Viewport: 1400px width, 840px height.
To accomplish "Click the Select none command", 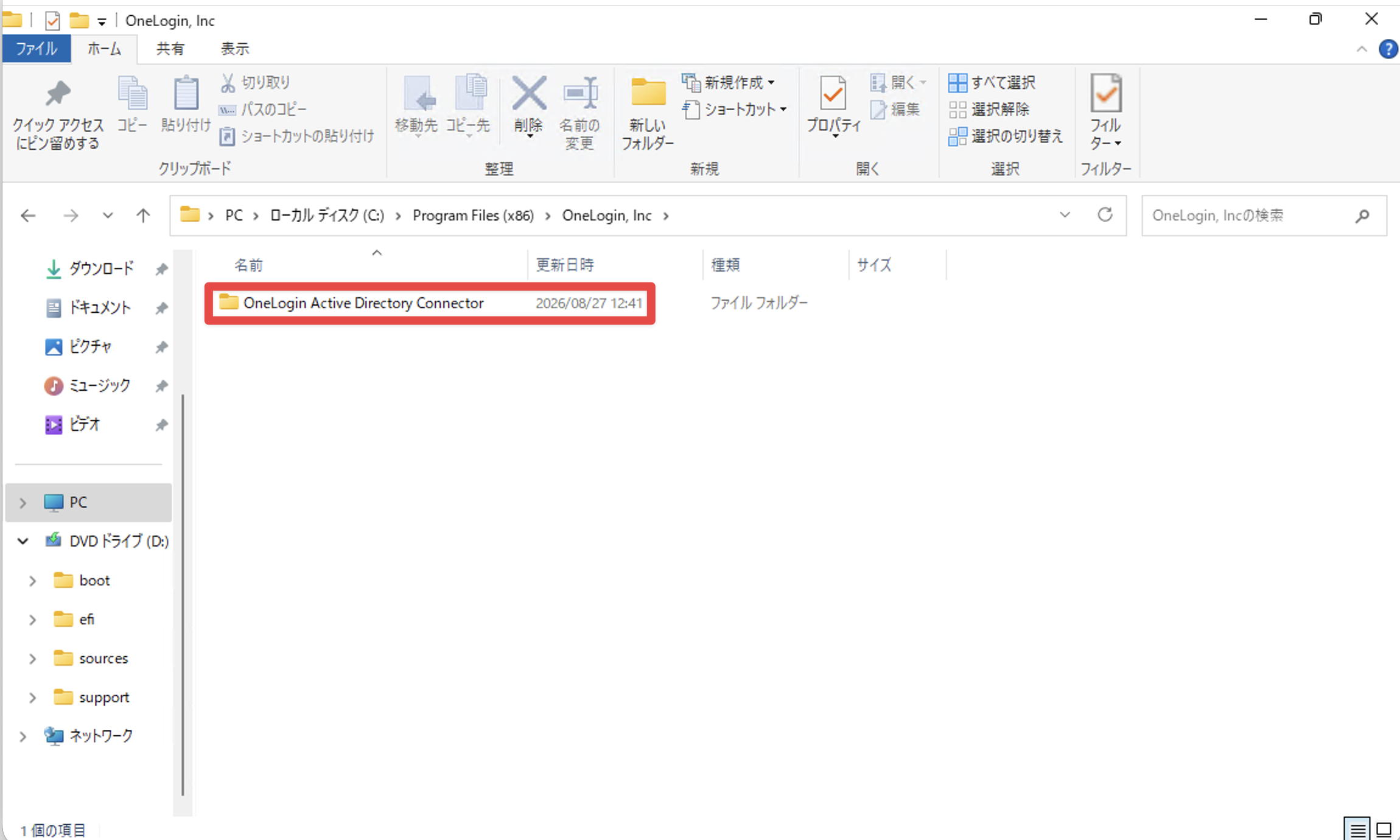I will (989, 109).
